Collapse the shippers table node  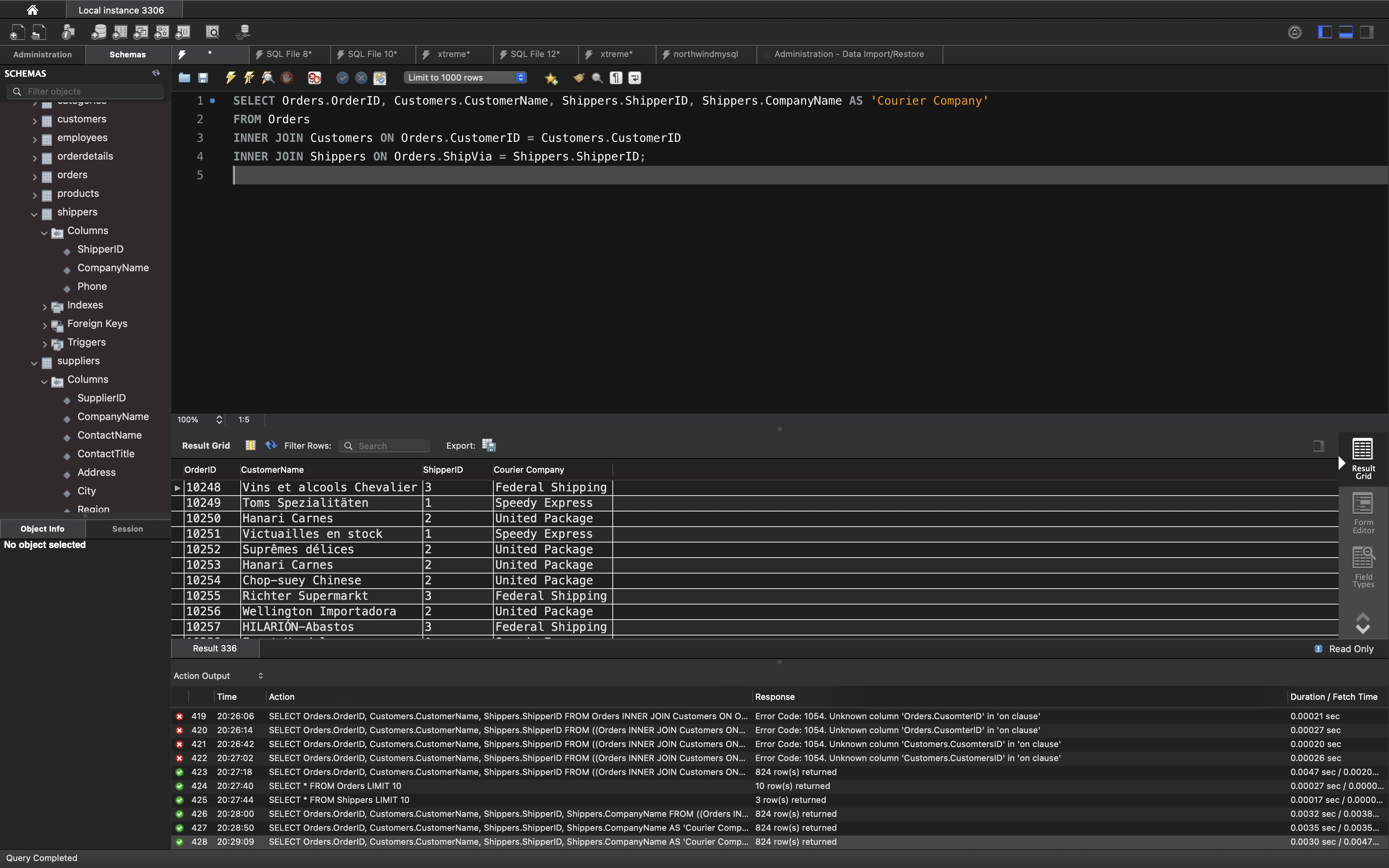coord(34,214)
